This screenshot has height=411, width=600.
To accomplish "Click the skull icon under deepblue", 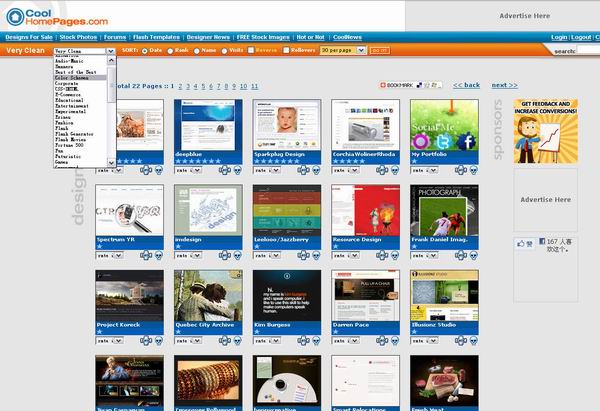I will [x=238, y=170].
